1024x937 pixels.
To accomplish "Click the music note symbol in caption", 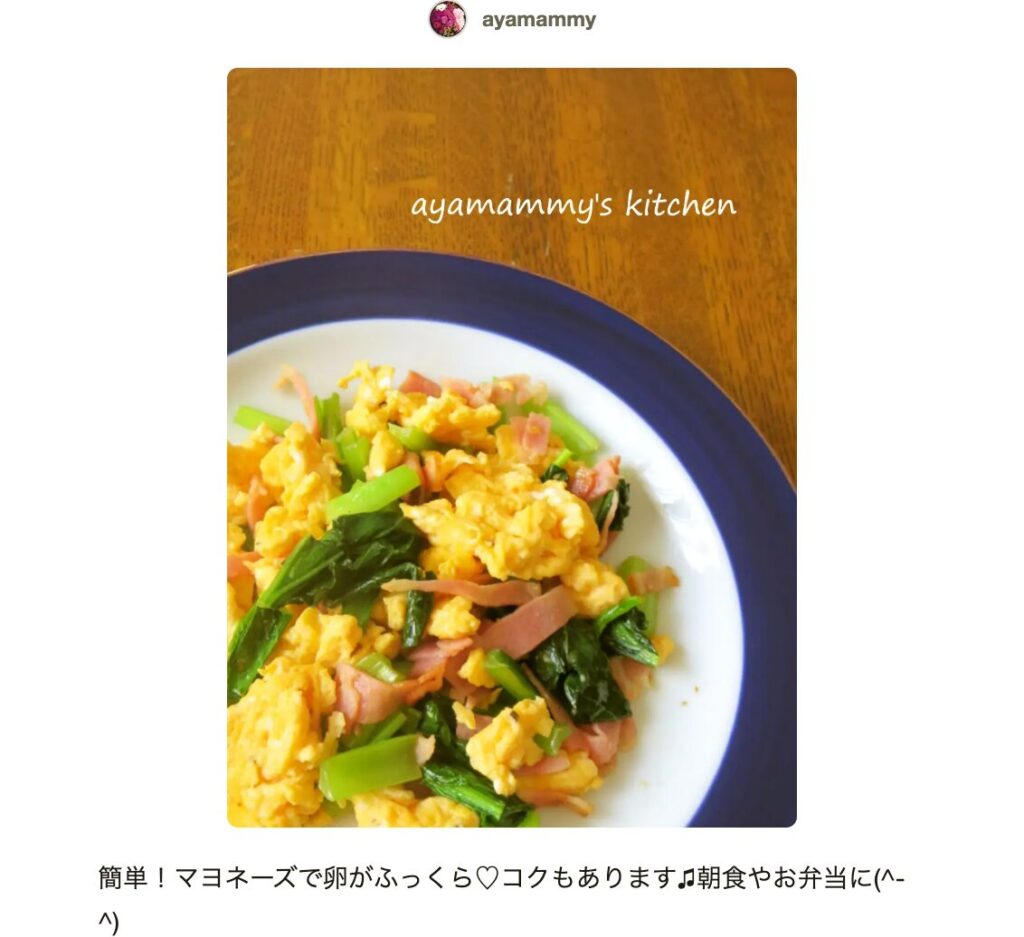I will click(685, 878).
